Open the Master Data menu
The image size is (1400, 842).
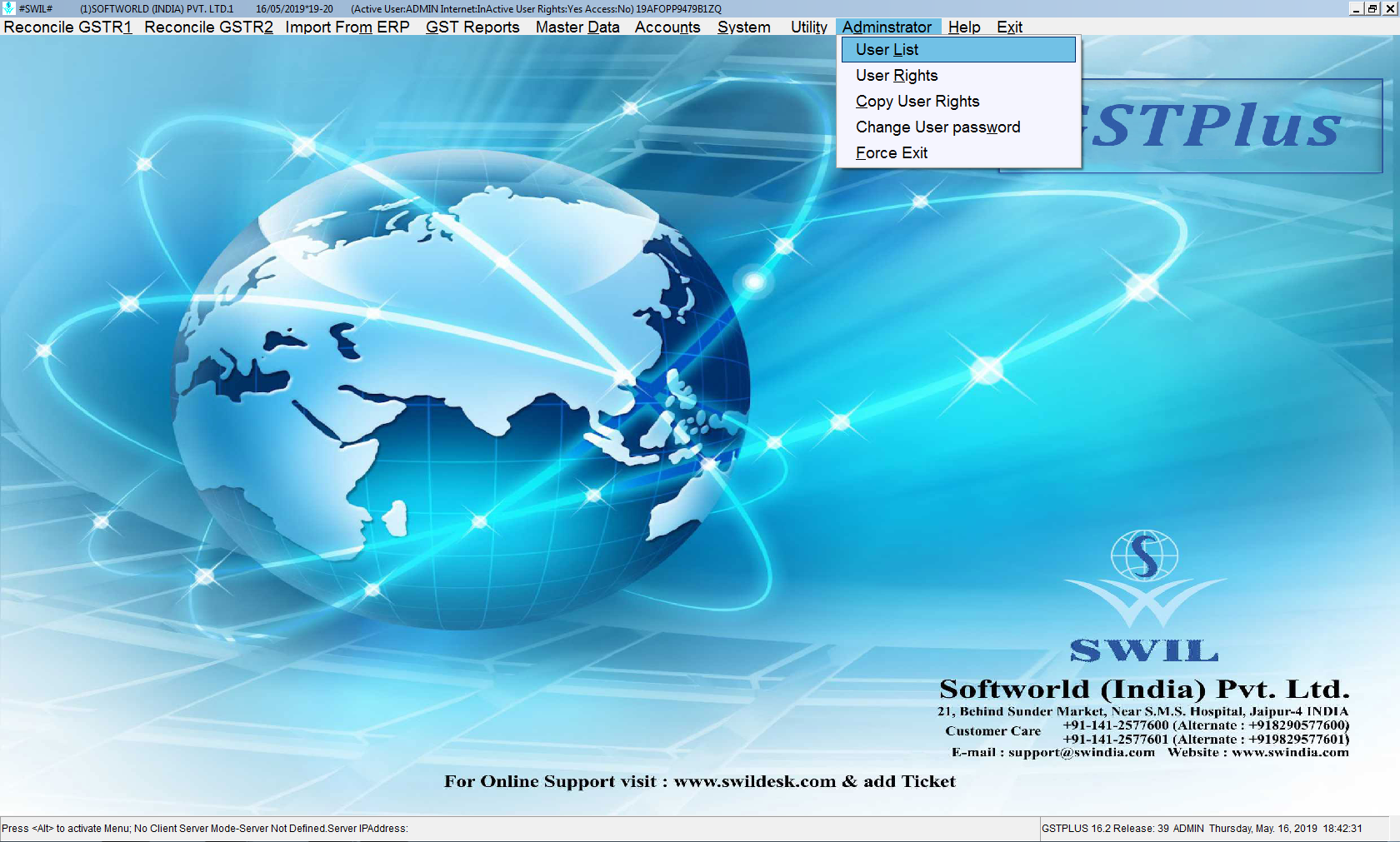[x=577, y=27]
